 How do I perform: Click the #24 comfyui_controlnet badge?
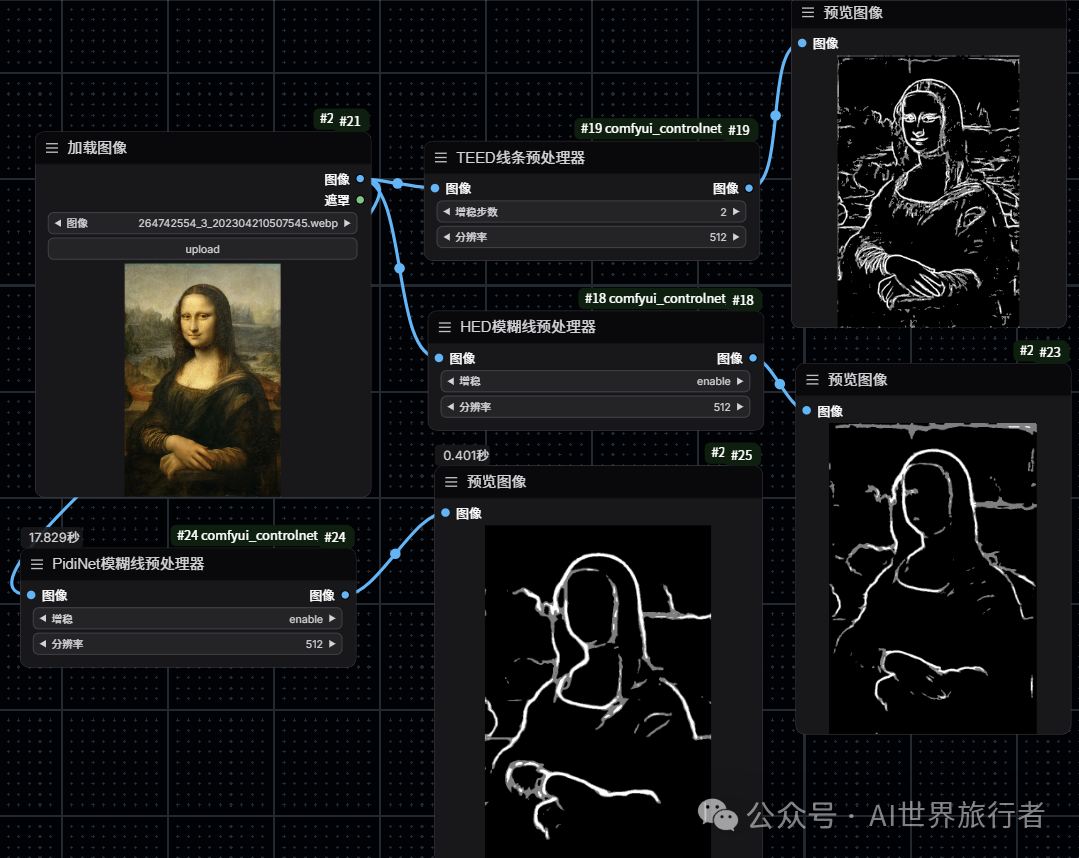261,536
